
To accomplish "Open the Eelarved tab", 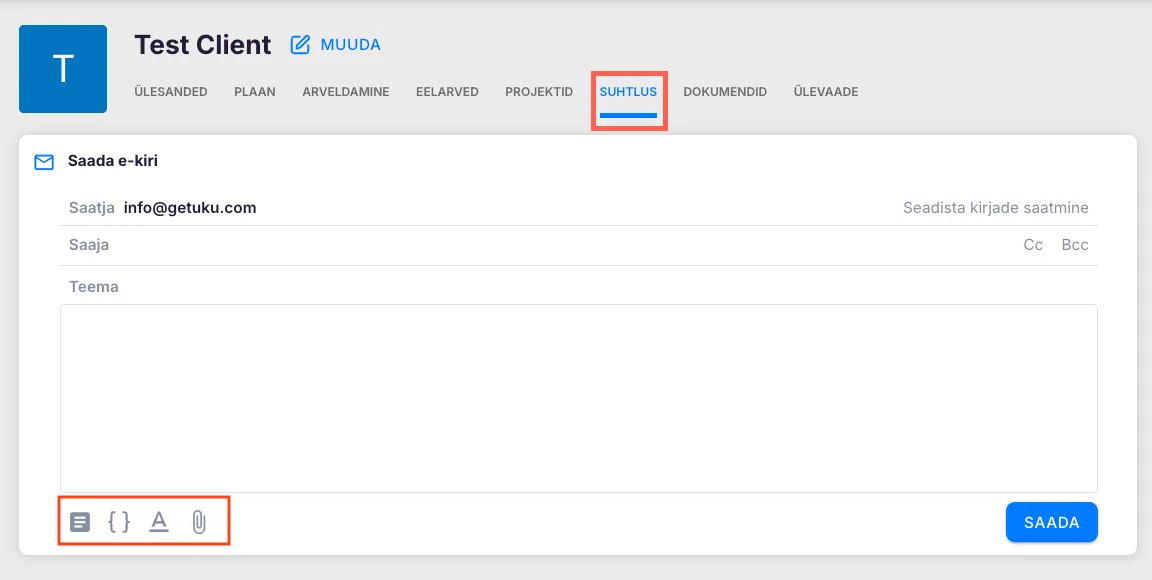I will (x=447, y=92).
